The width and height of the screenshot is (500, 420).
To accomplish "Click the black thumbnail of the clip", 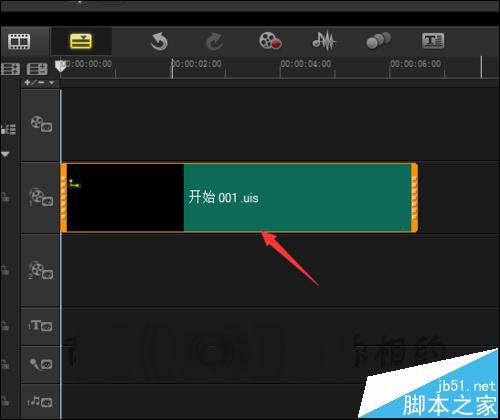I will pyautogui.click(x=125, y=198).
